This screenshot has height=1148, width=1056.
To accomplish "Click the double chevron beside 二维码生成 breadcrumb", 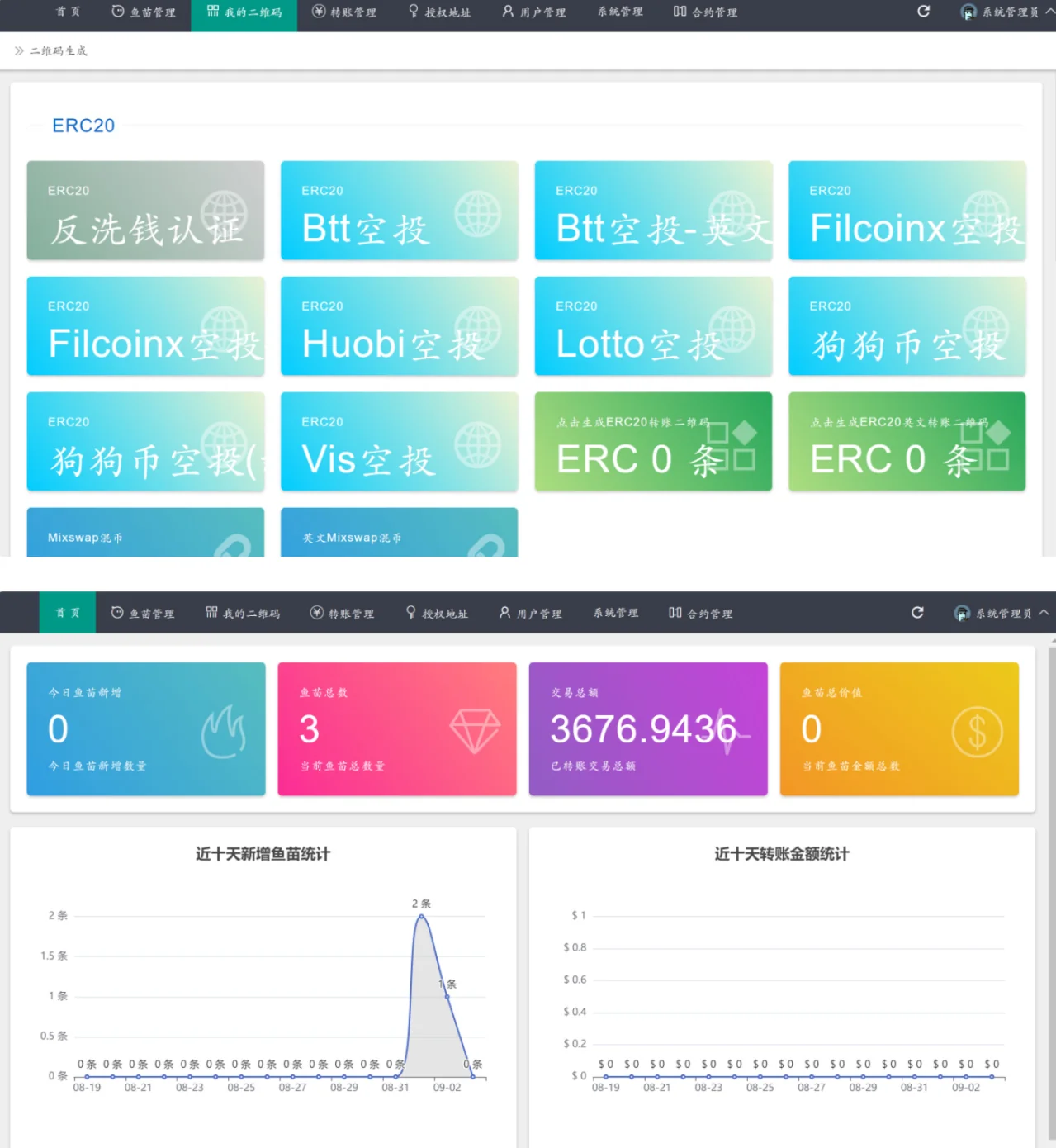I will 18,51.
